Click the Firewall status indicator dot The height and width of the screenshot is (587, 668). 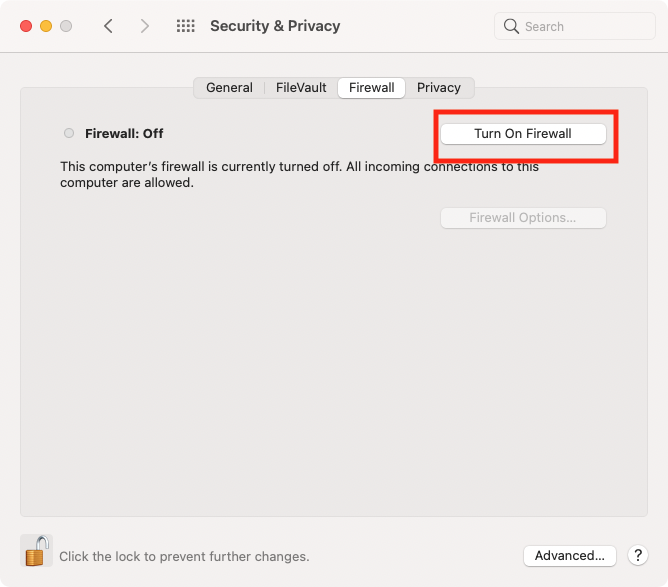click(69, 133)
